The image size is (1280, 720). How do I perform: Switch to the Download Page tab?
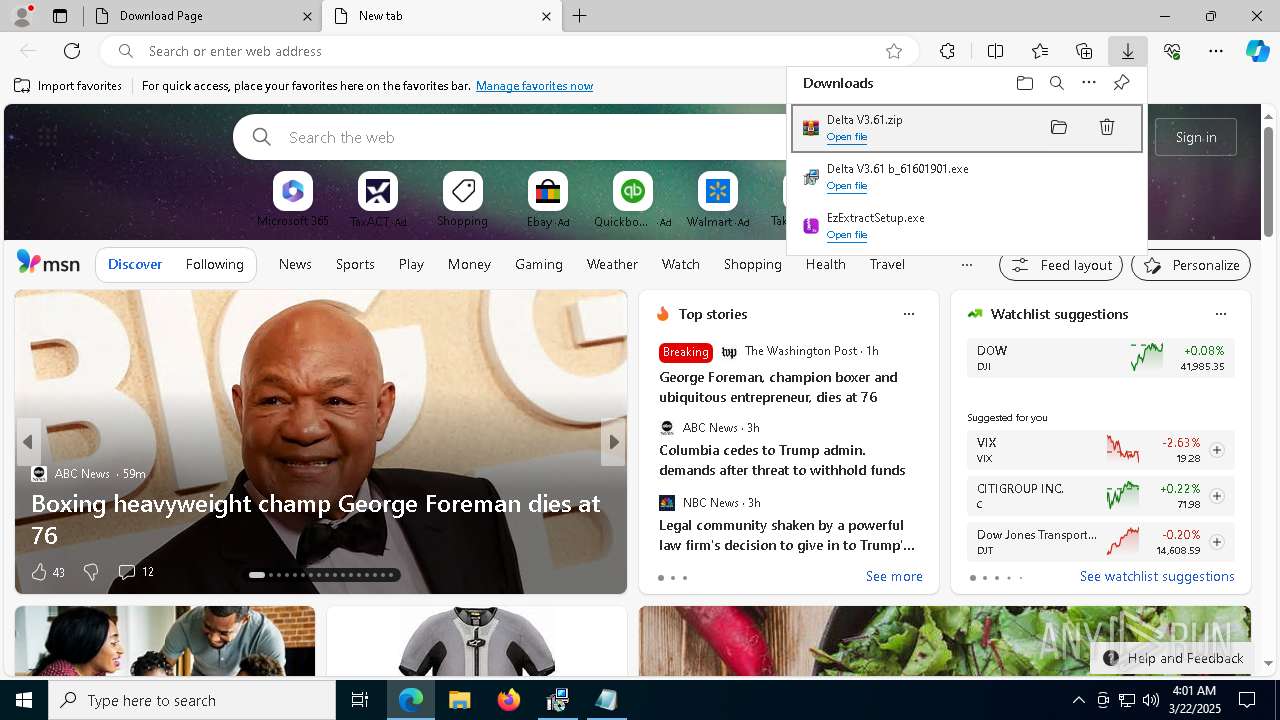pyautogui.click(x=202, y=16)
